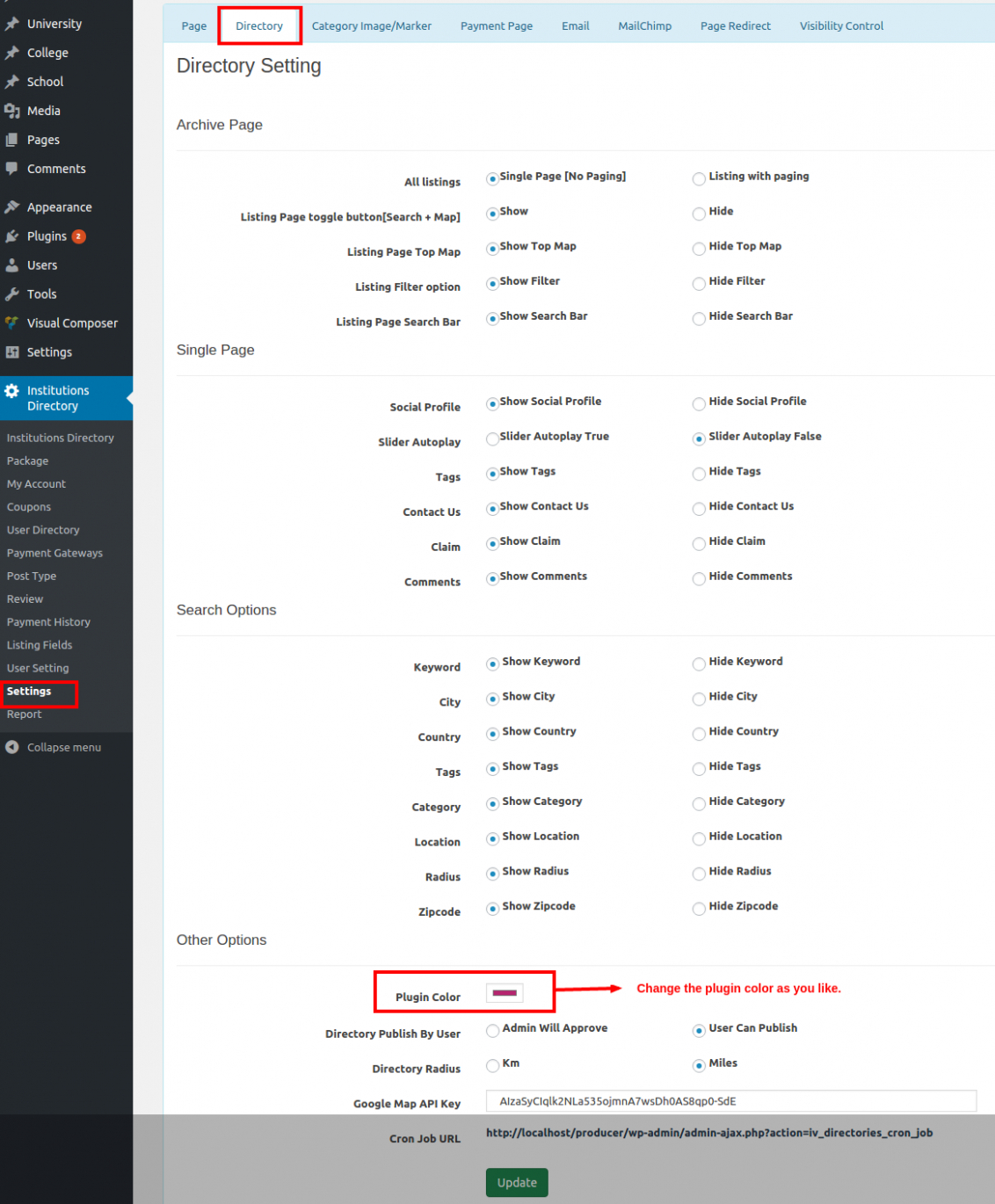
Task: Open the Plugin Color swatch picker
Action: (505, 993)
